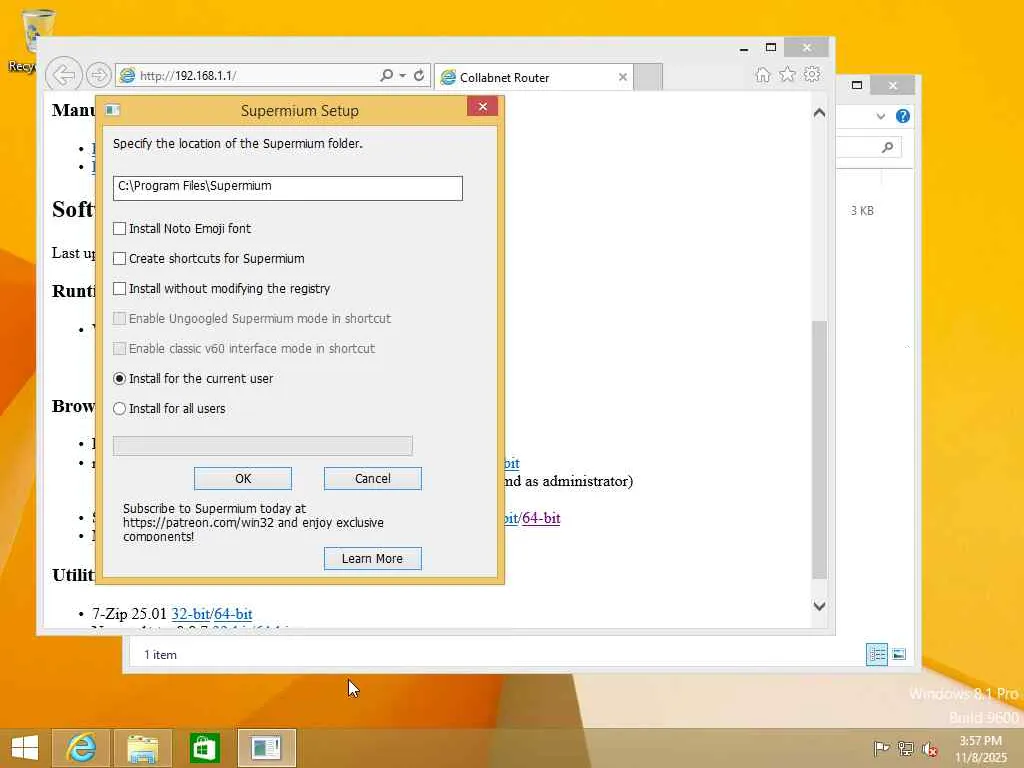Click the 1 item status text in File Explorer
The height and width of the screenshot is (768, 1024).
pyautogui.click(x=160, y=655)
